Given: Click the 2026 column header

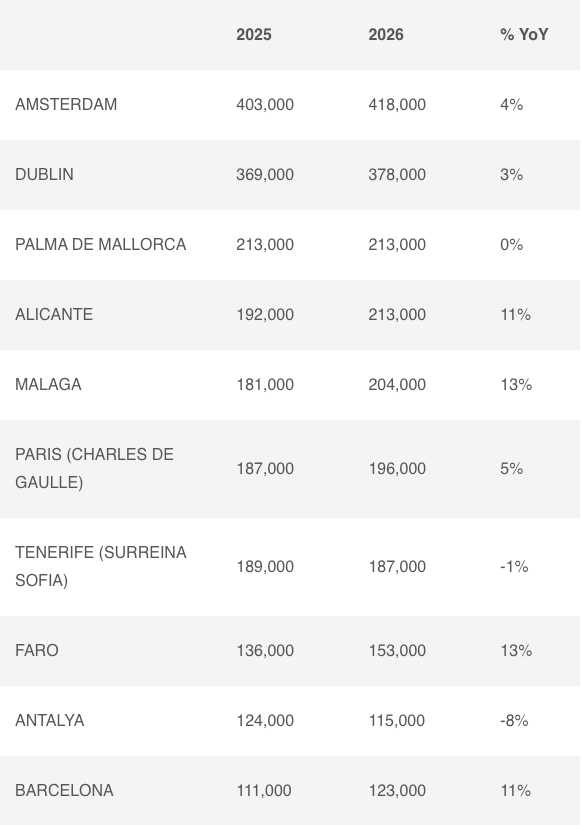Looking at the screenshot, I should [386, 35].
